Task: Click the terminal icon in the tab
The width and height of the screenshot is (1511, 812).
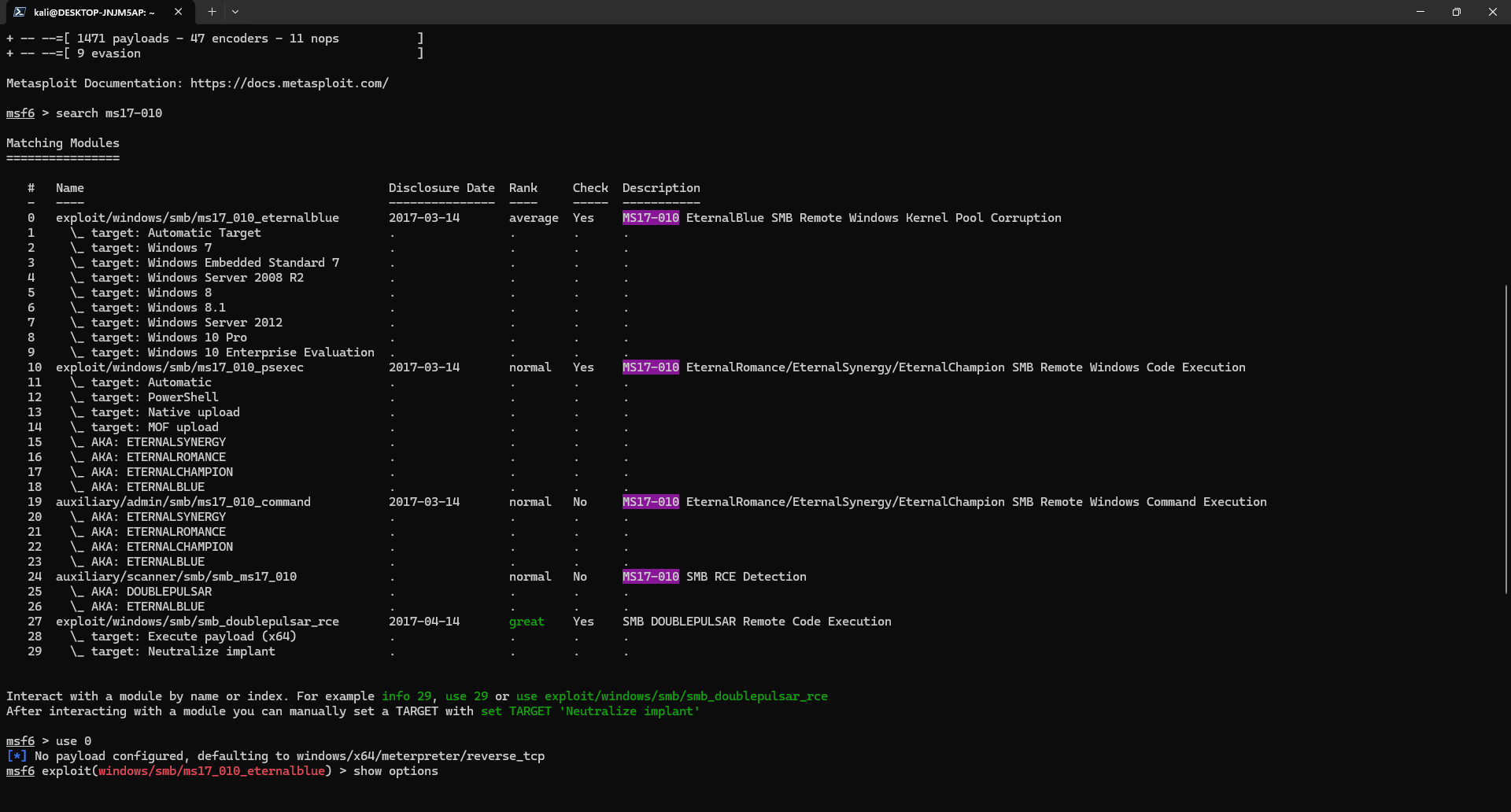Action: click(x=20, y=12)
